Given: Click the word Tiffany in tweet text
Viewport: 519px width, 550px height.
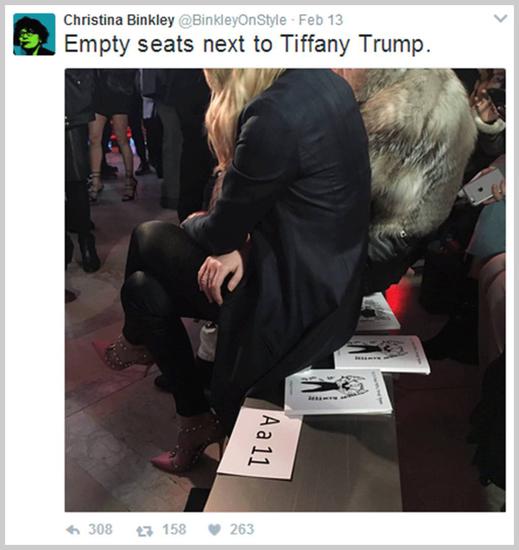Looking at the screenshot, I should (x=315, y=45).
